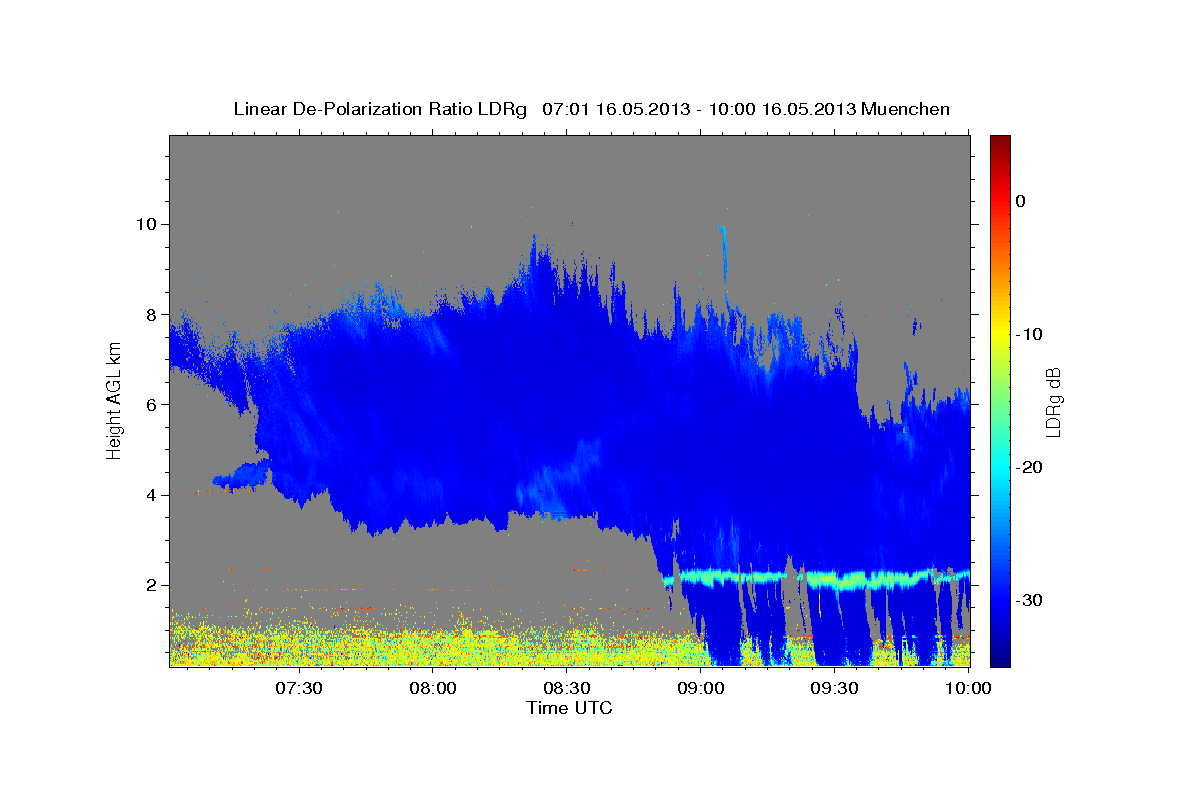1200x800 pixels.
Task: Click the cyan melting layer band near 2 km
Action: 815,578
